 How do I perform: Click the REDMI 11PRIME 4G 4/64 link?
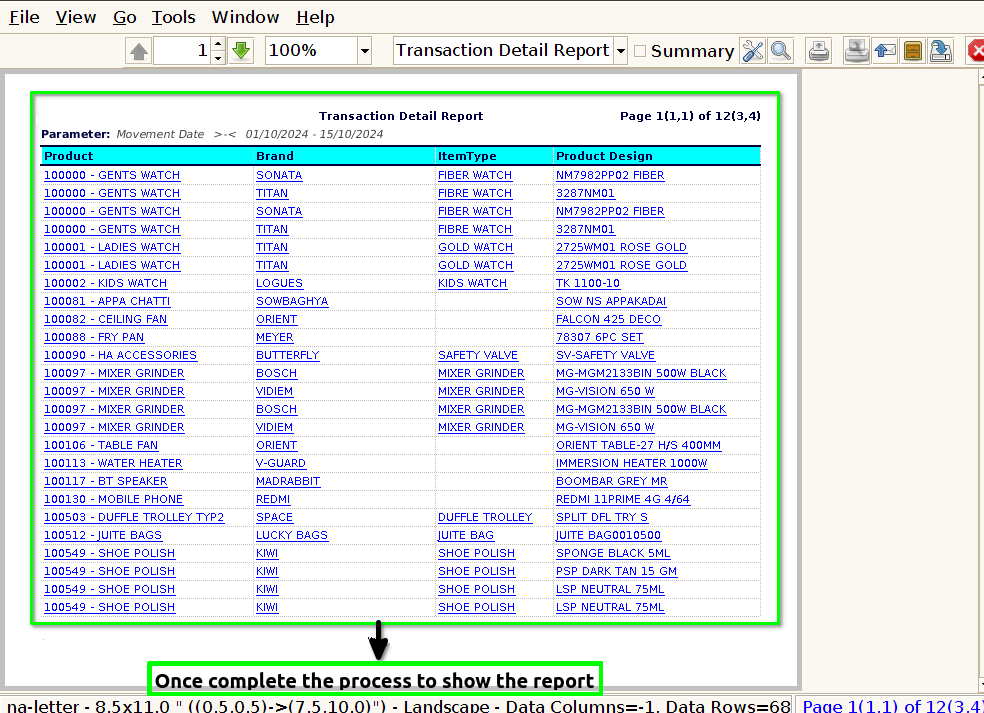coord(623,499)
